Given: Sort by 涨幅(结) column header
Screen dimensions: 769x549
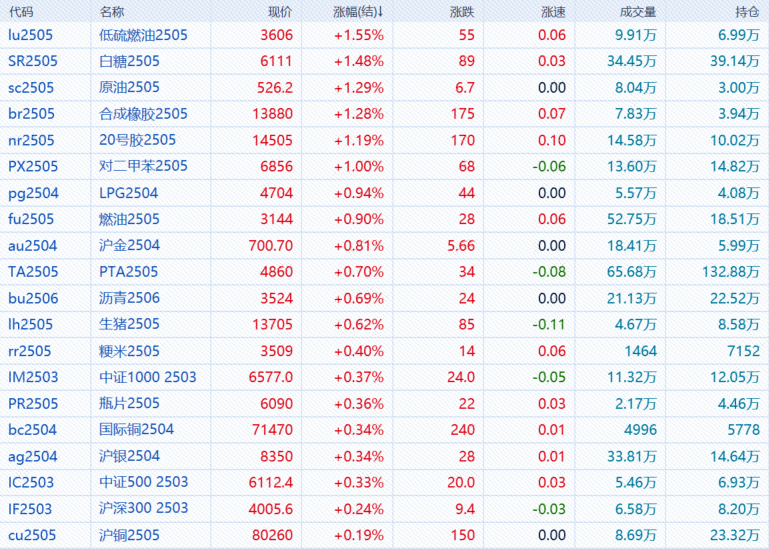Looking at the screenshot, I should pos(358,12).
